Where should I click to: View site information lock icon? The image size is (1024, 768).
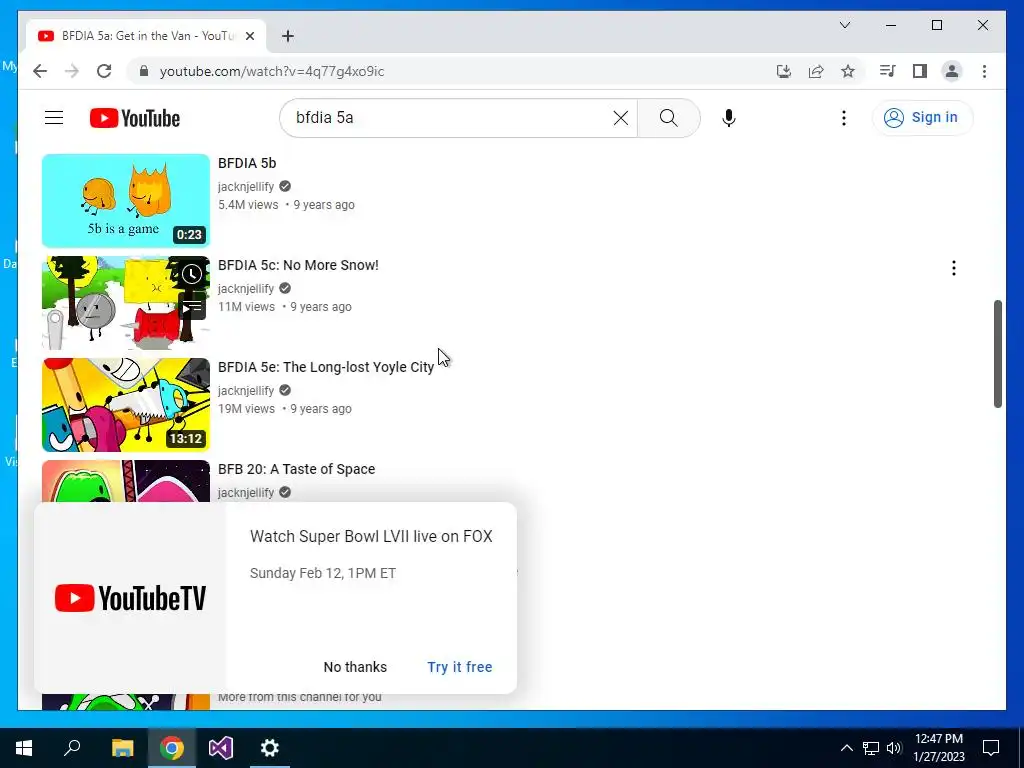[144, 71]
